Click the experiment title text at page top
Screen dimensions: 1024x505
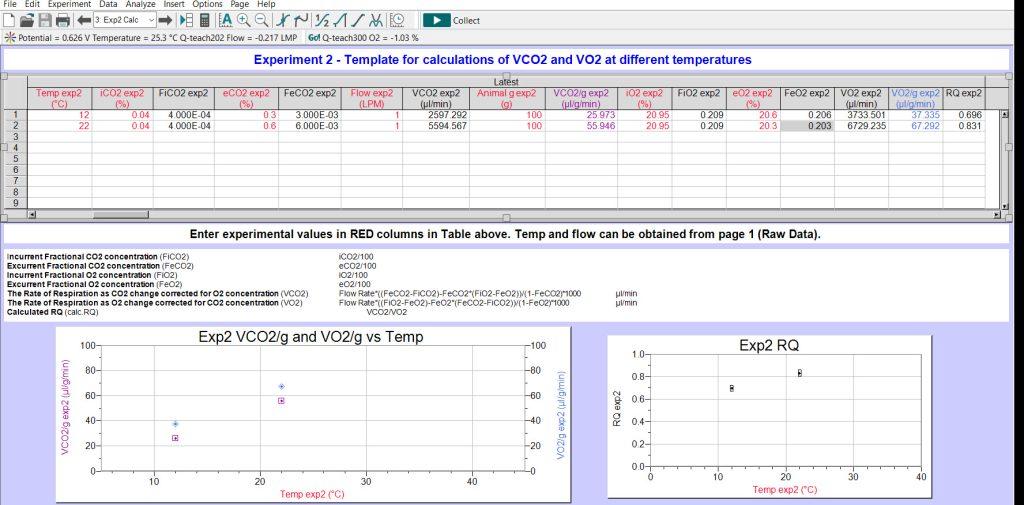coord(502,59)
